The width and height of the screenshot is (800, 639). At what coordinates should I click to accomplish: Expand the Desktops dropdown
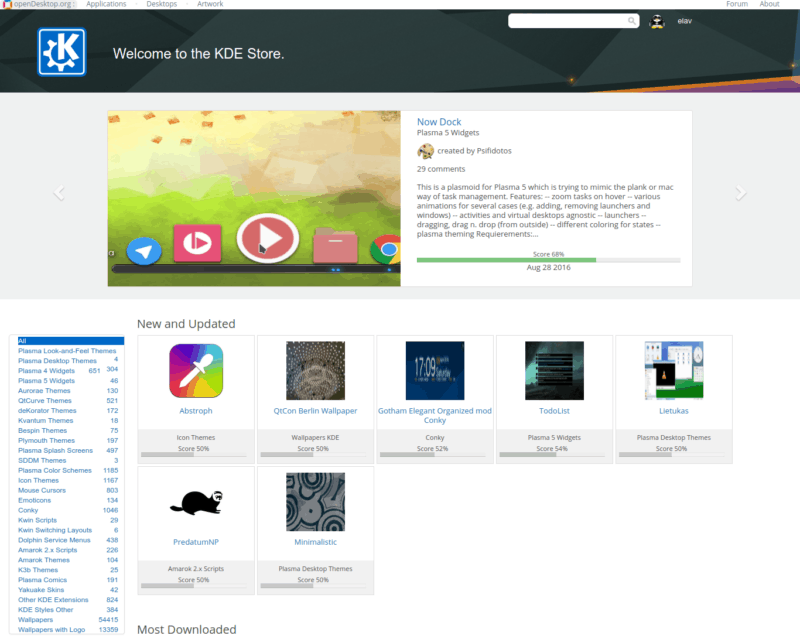pyautogui.click(x=160, y=4)
